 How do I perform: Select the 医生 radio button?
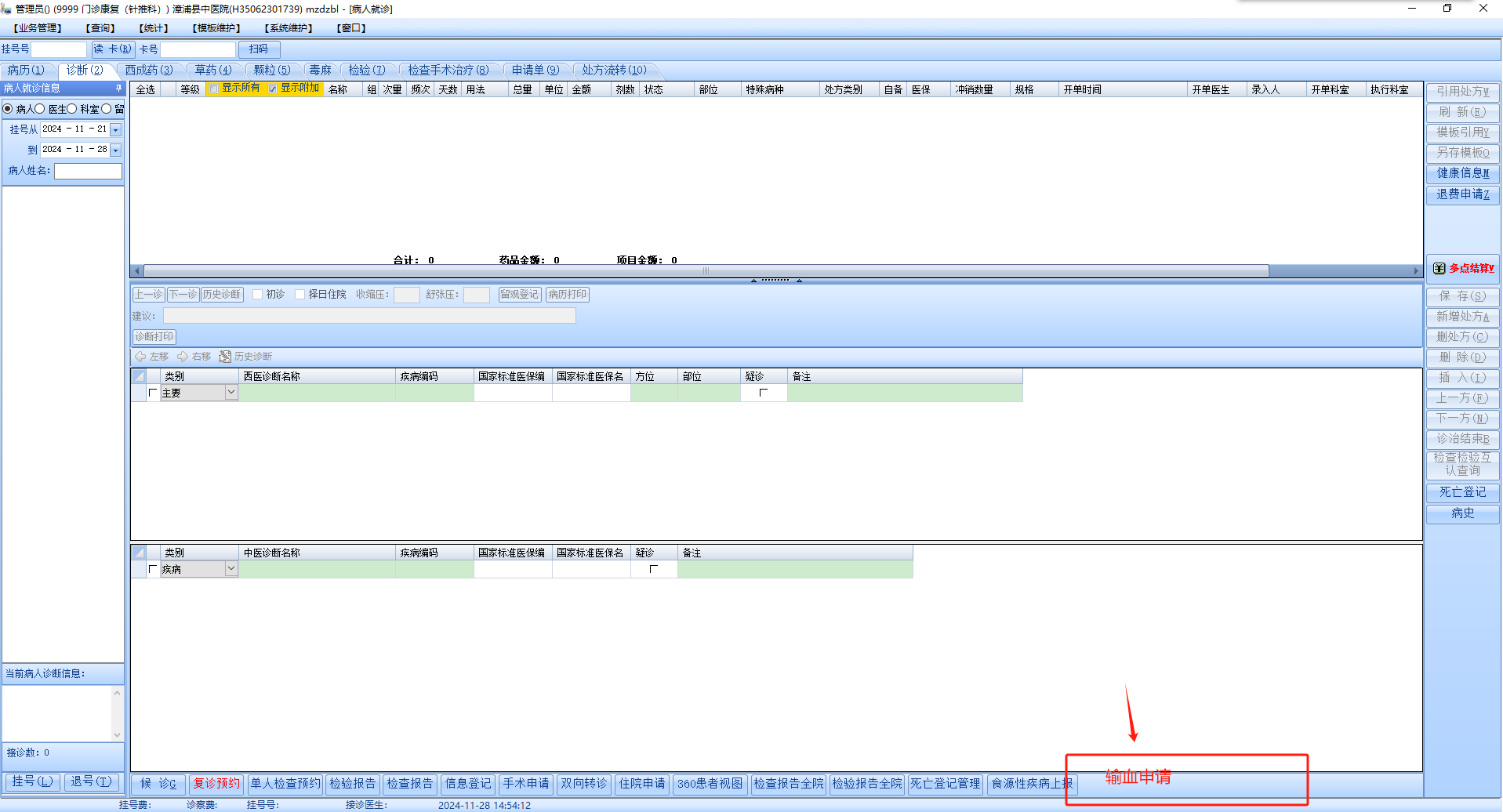point(40,109)
